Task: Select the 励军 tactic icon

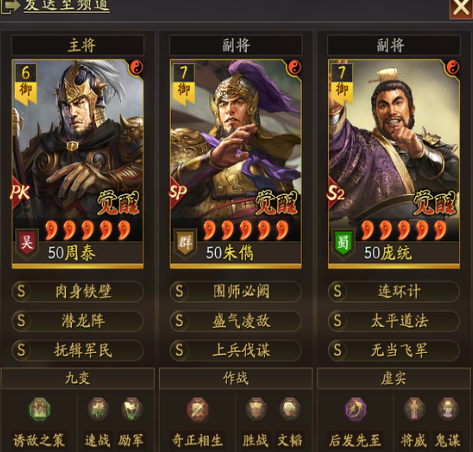Action: [x=131, y=409]
